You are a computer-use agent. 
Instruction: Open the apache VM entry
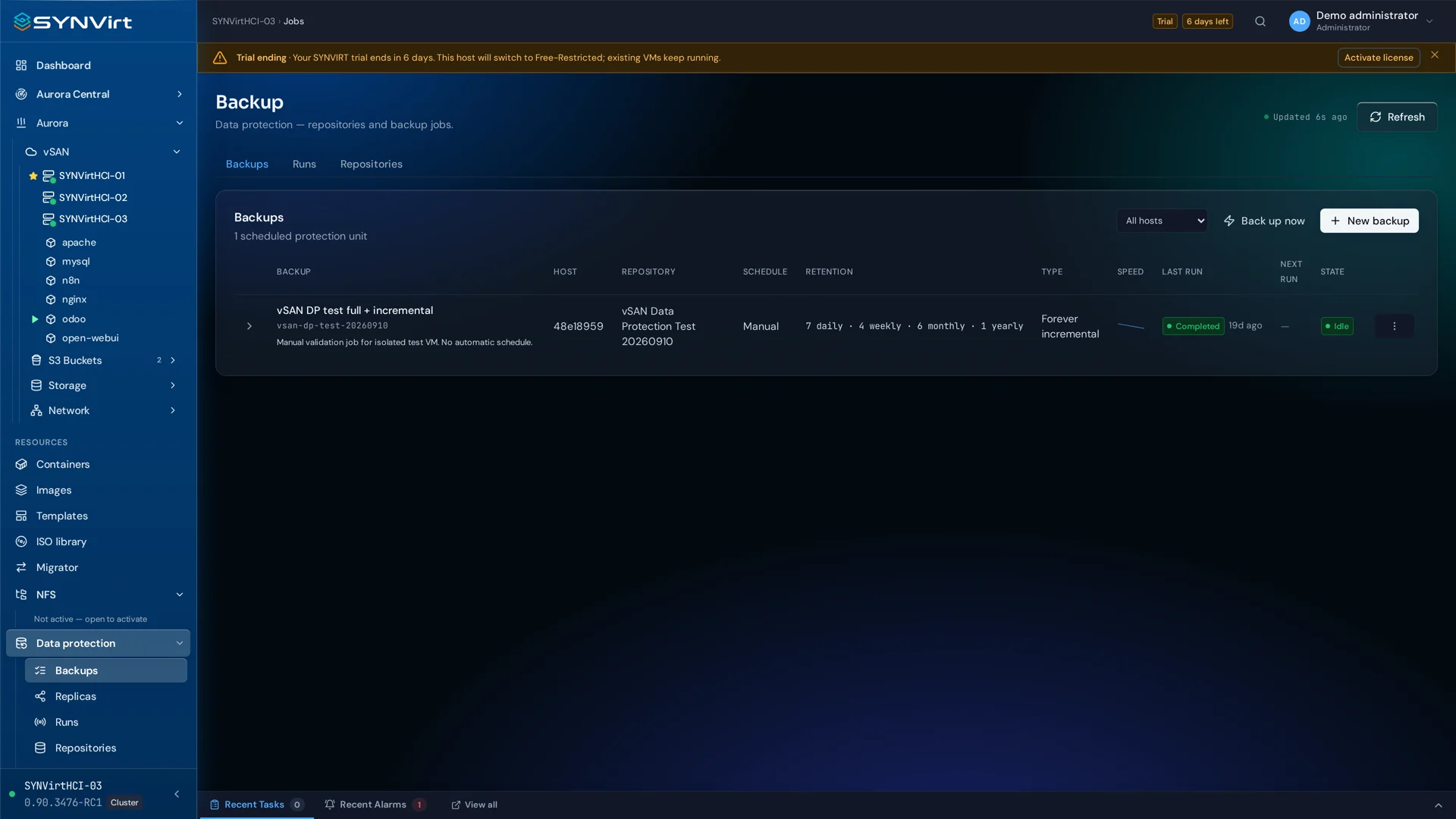[79, 243]
